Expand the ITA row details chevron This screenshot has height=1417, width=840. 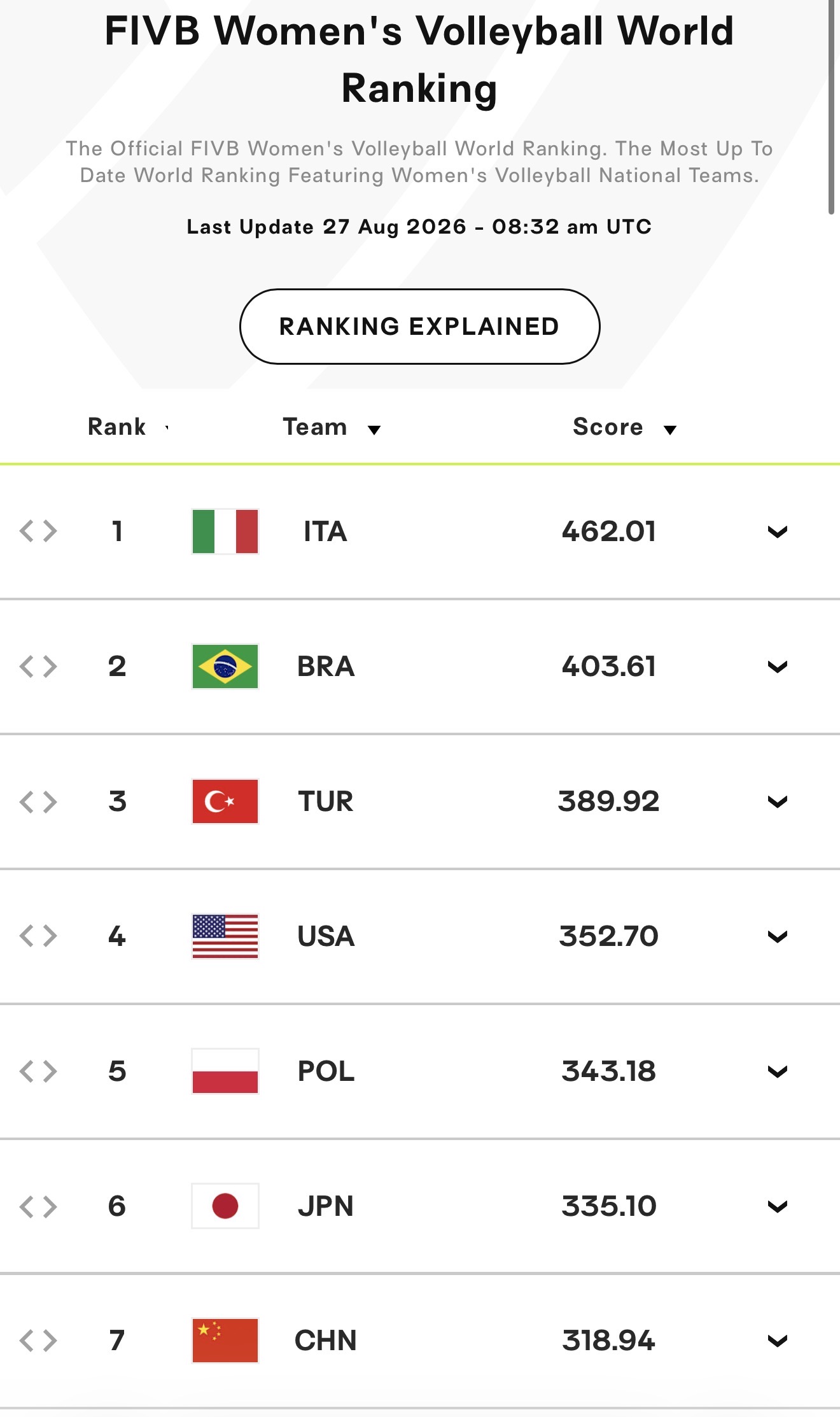[x=778, y=532]
